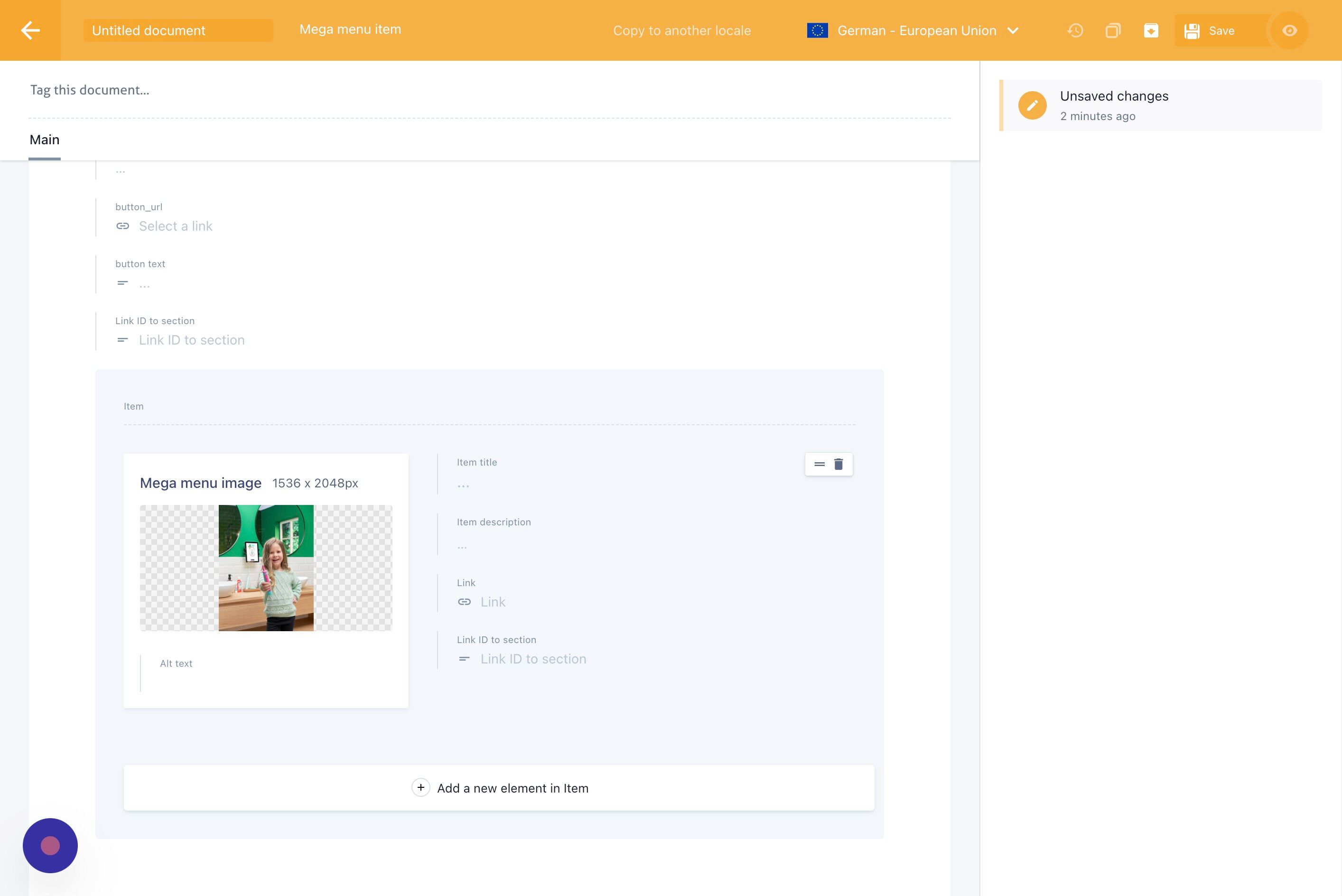Expand the German - European Union locale dropdown

coord(916,30)
